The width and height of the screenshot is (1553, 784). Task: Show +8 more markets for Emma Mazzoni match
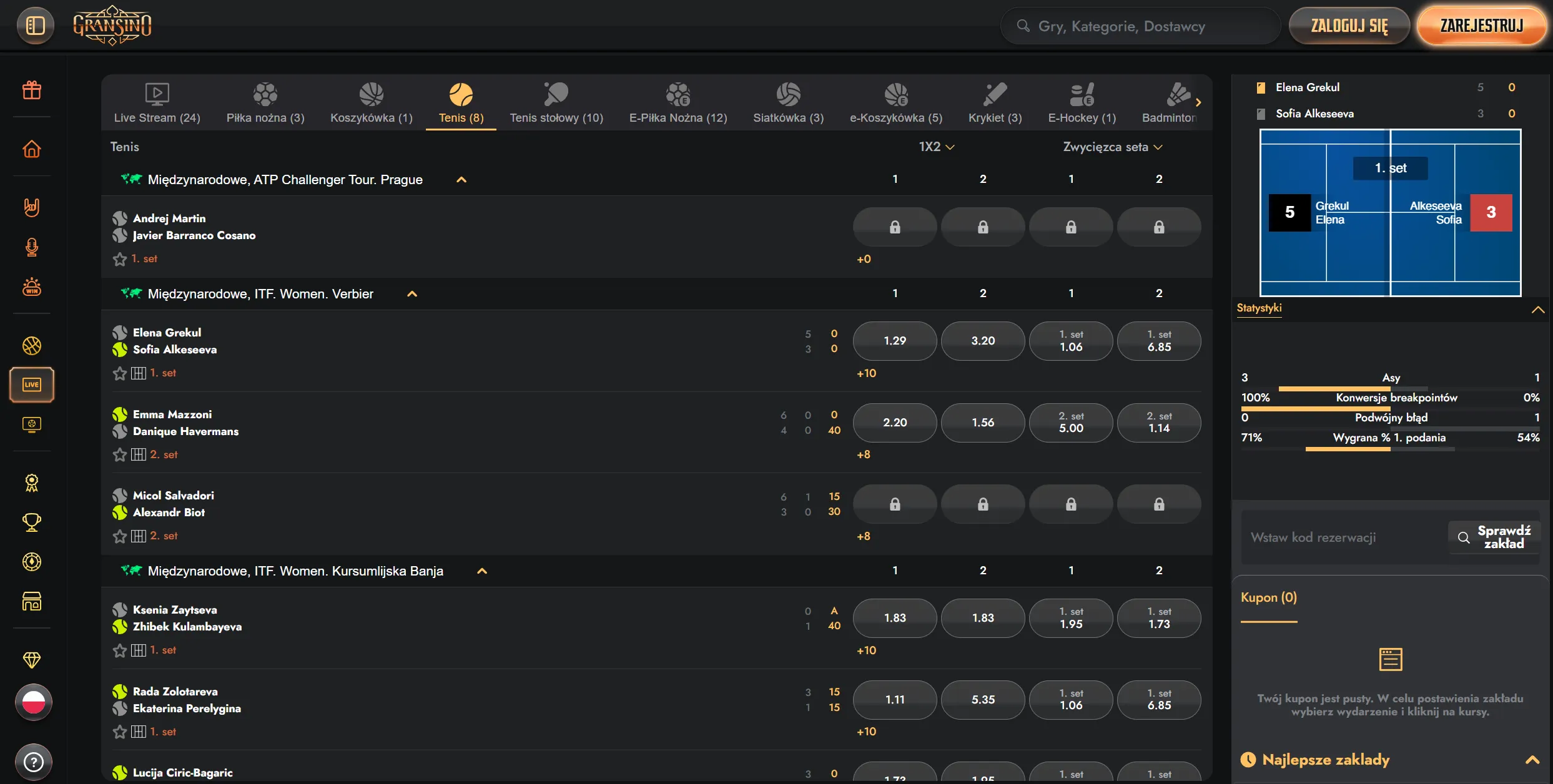864,454
